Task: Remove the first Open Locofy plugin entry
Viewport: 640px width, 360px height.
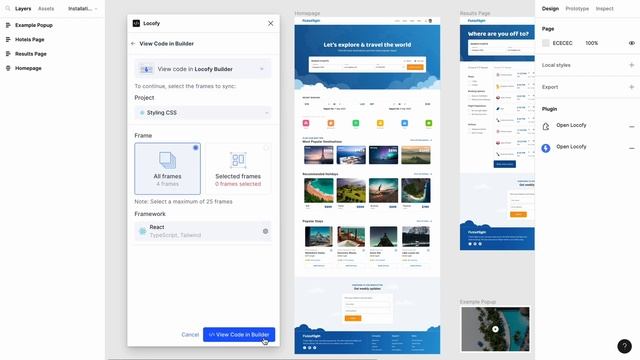Action: pyautogui.click(x=631, y=127)
